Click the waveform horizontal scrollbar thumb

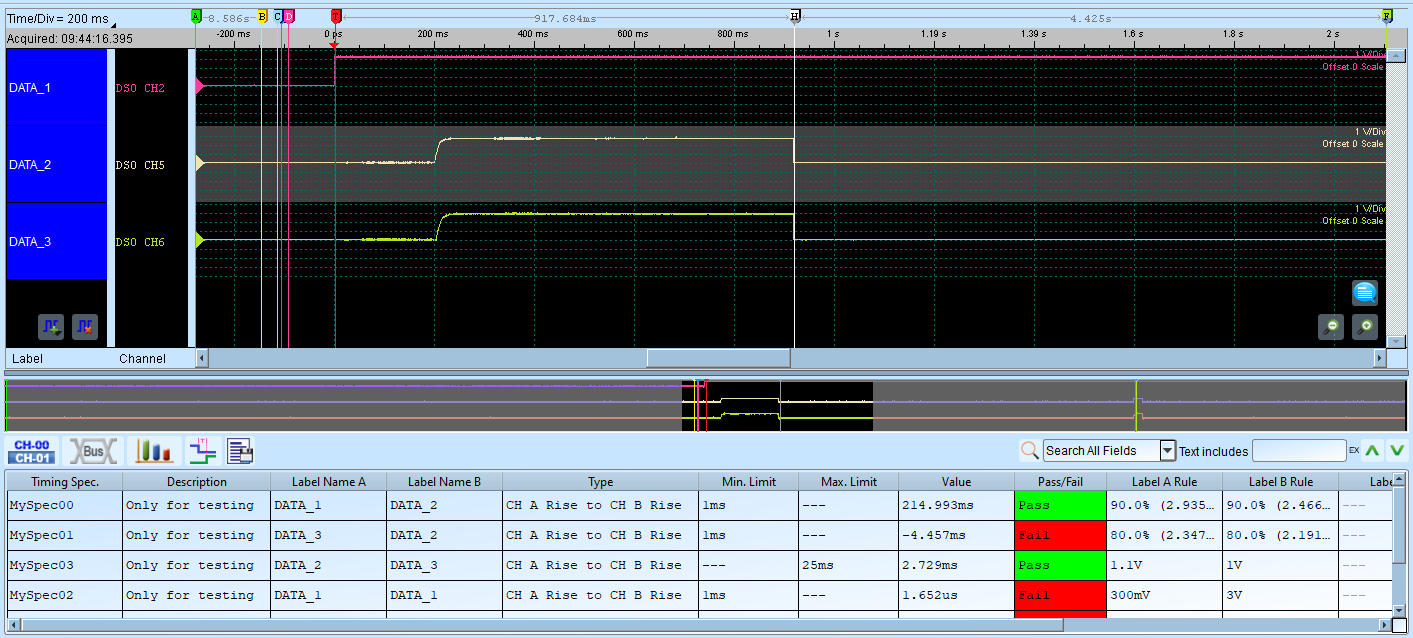(718, 358)
